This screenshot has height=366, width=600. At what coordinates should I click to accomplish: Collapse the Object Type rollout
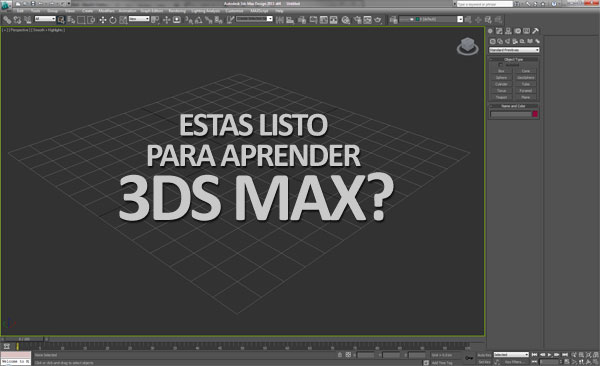click(x=514, y=59)
